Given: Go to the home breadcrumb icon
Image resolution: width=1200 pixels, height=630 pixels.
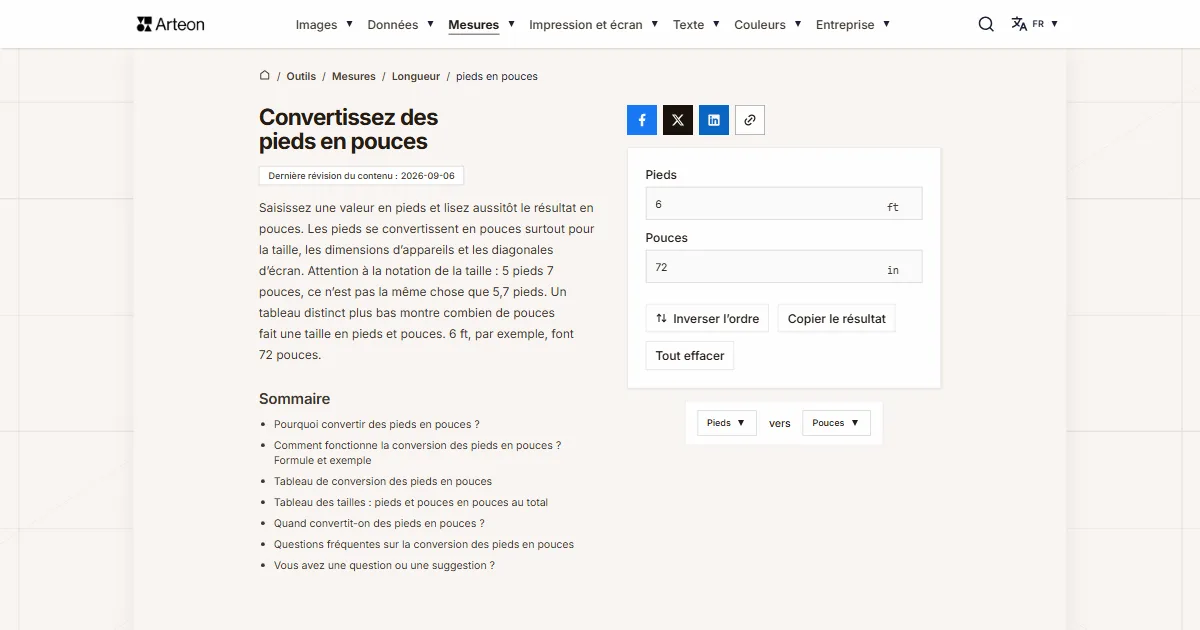Looking at the screenshot, I should tap(265, 75).
